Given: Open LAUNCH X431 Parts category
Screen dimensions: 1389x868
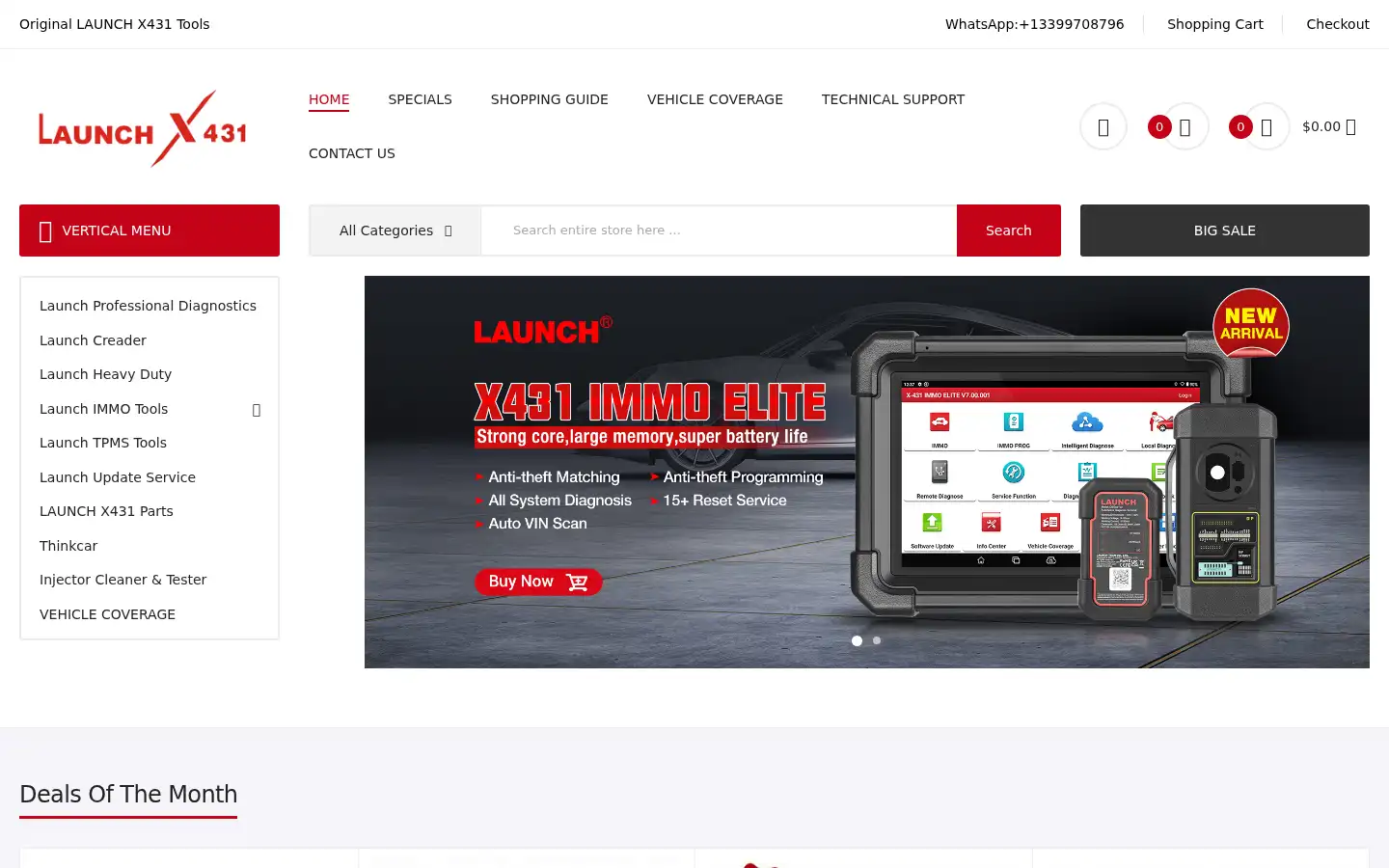Looking at the screenshot, I should click(x=106, y=511).
